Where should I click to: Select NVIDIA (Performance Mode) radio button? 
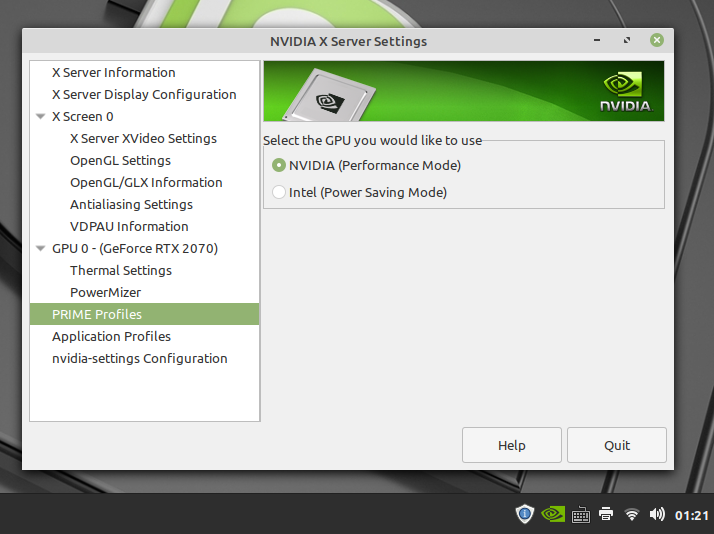tap(279, 166)
